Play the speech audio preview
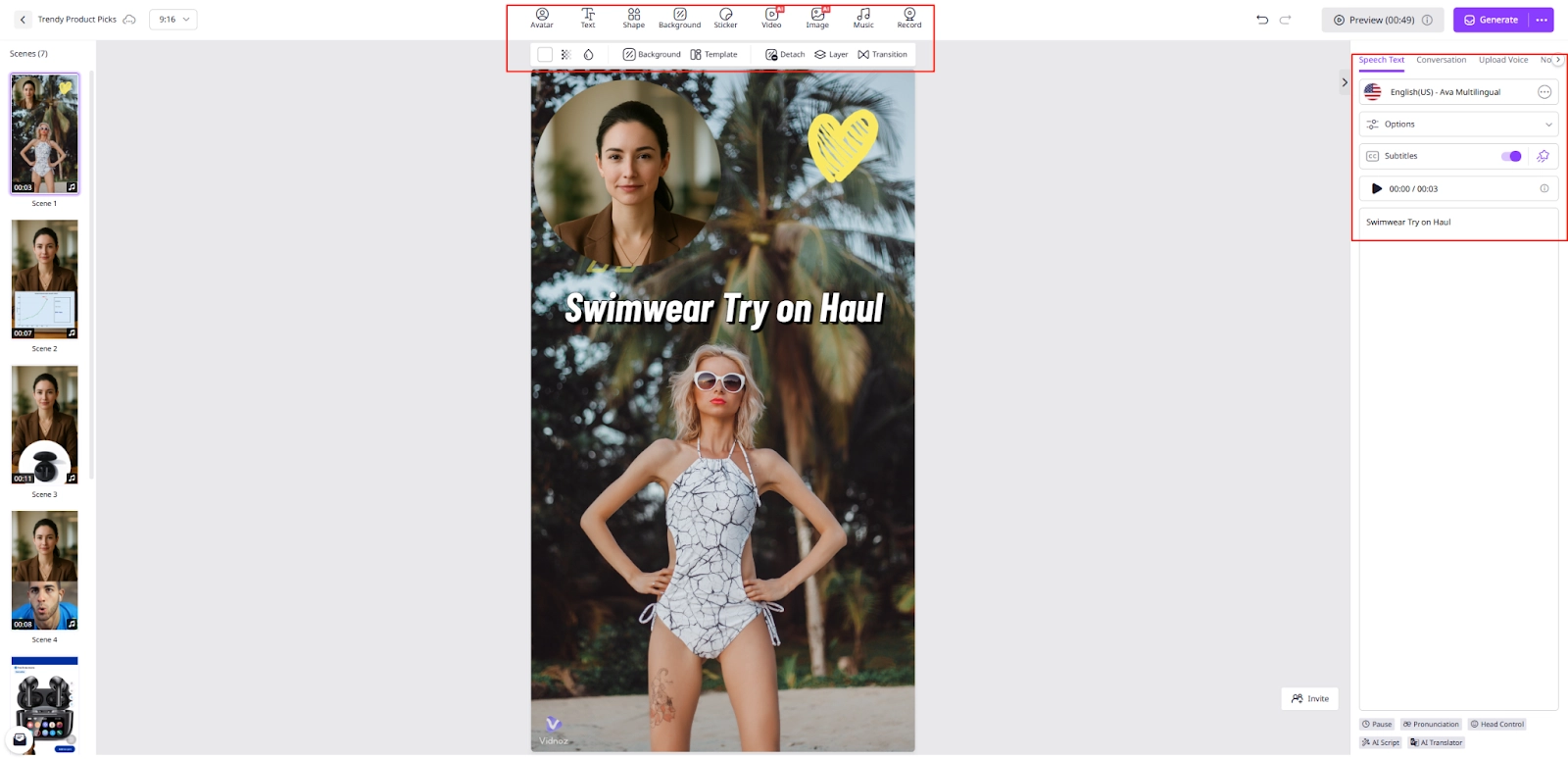The height and width of the screenshot is (759, 1568). point(1376,189)
